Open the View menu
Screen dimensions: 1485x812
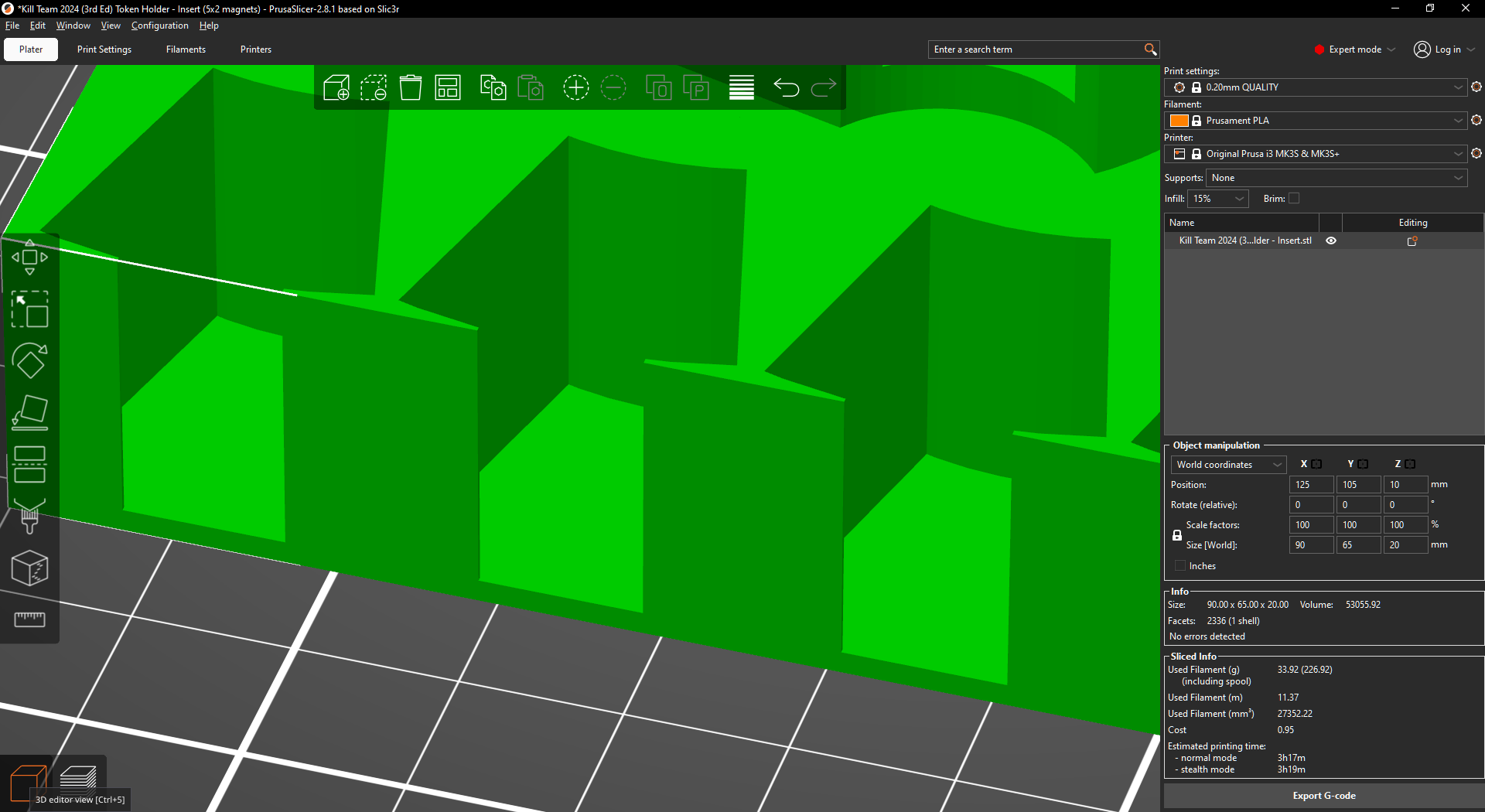(111, 26)
